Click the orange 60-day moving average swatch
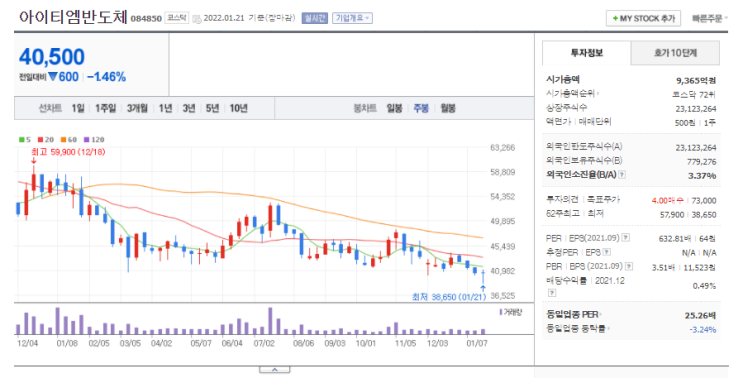Image resolution: width=743 pixels, height=378 pixels. pyautogui.click(x=63, y=140)
